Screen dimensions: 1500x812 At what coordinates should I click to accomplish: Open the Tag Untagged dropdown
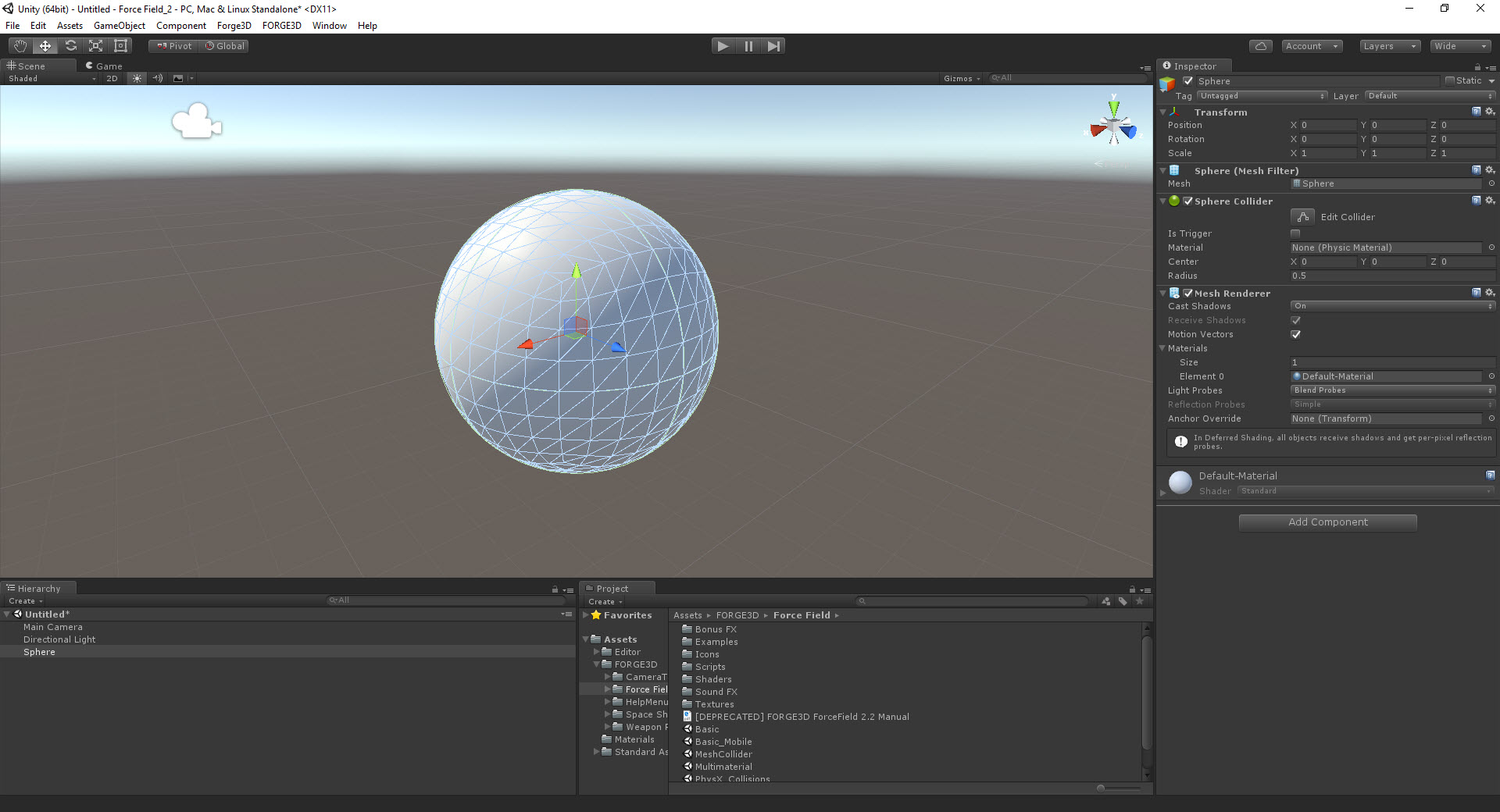[1262, 96]
